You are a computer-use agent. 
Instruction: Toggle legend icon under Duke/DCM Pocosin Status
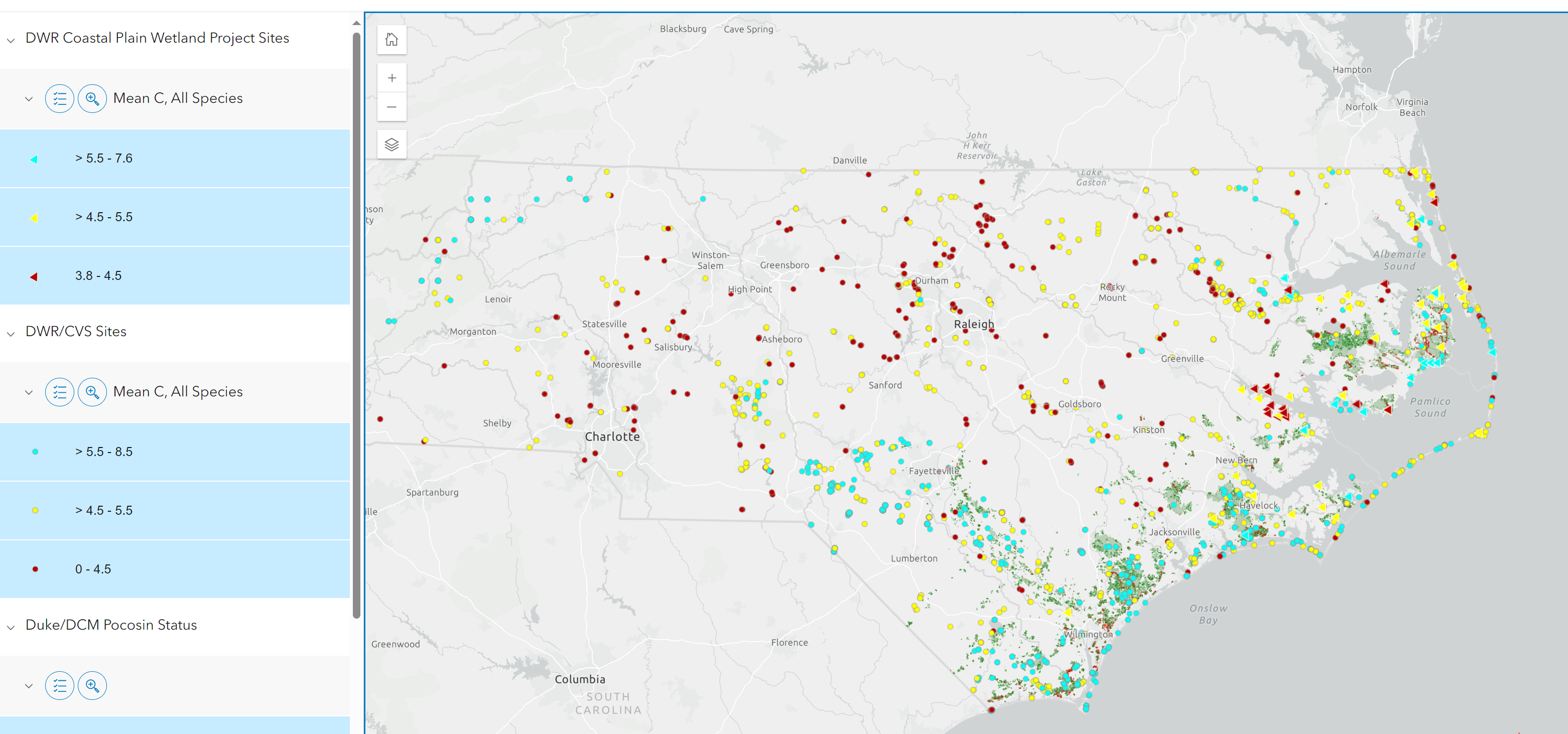point(60,686)
